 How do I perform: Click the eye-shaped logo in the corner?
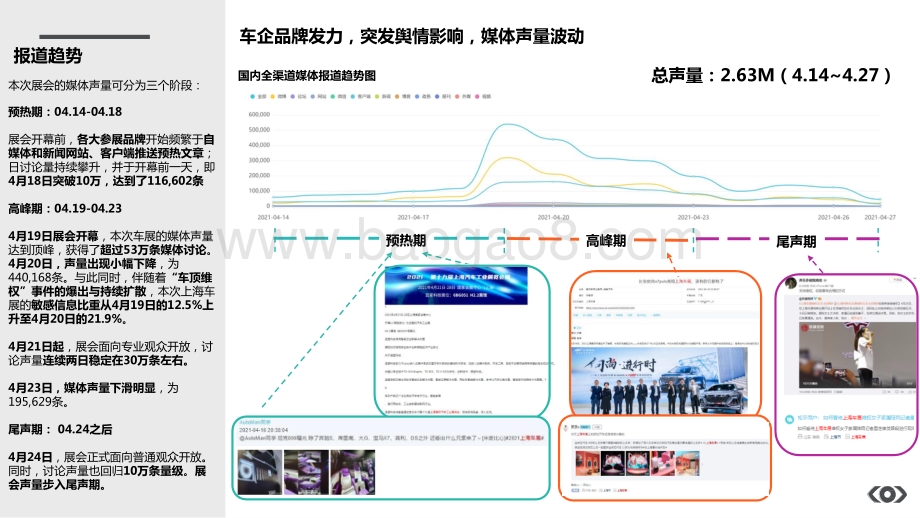tap(887, 494)
